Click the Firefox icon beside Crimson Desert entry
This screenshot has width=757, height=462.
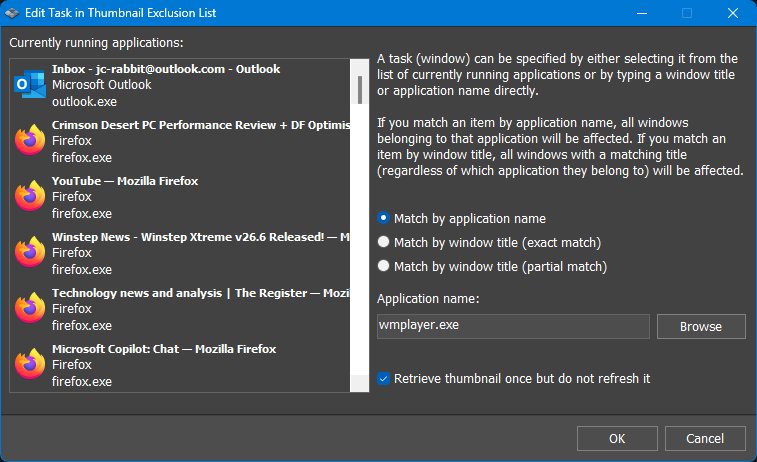coord(29,140)
